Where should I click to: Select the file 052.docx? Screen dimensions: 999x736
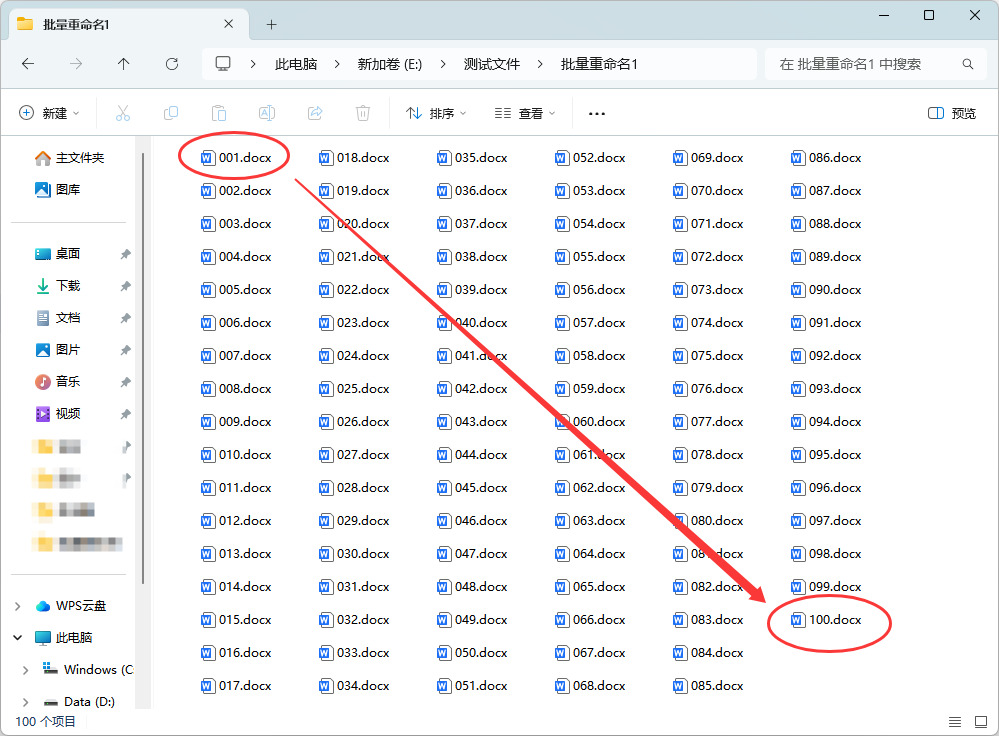[590, 157]
